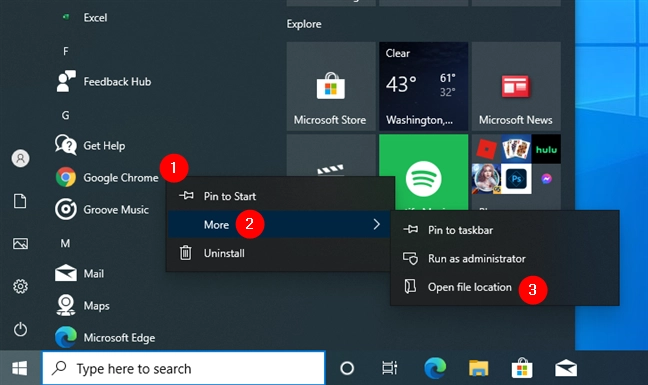The width and height of the screenshot is (648, 385).
Task: Open Mail from the taskbar
Action: coord(566,368)
